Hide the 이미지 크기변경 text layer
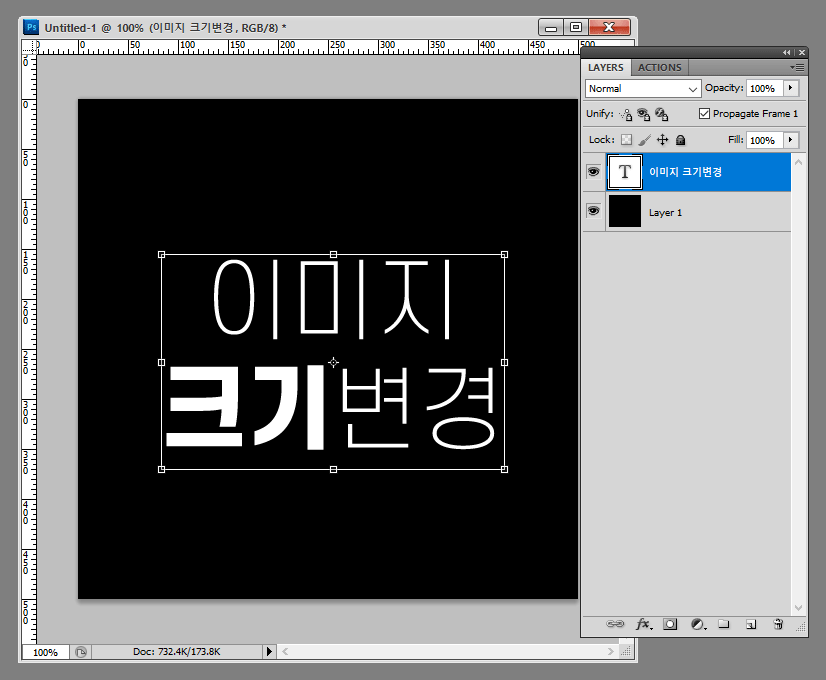 [x=594, y=172]
